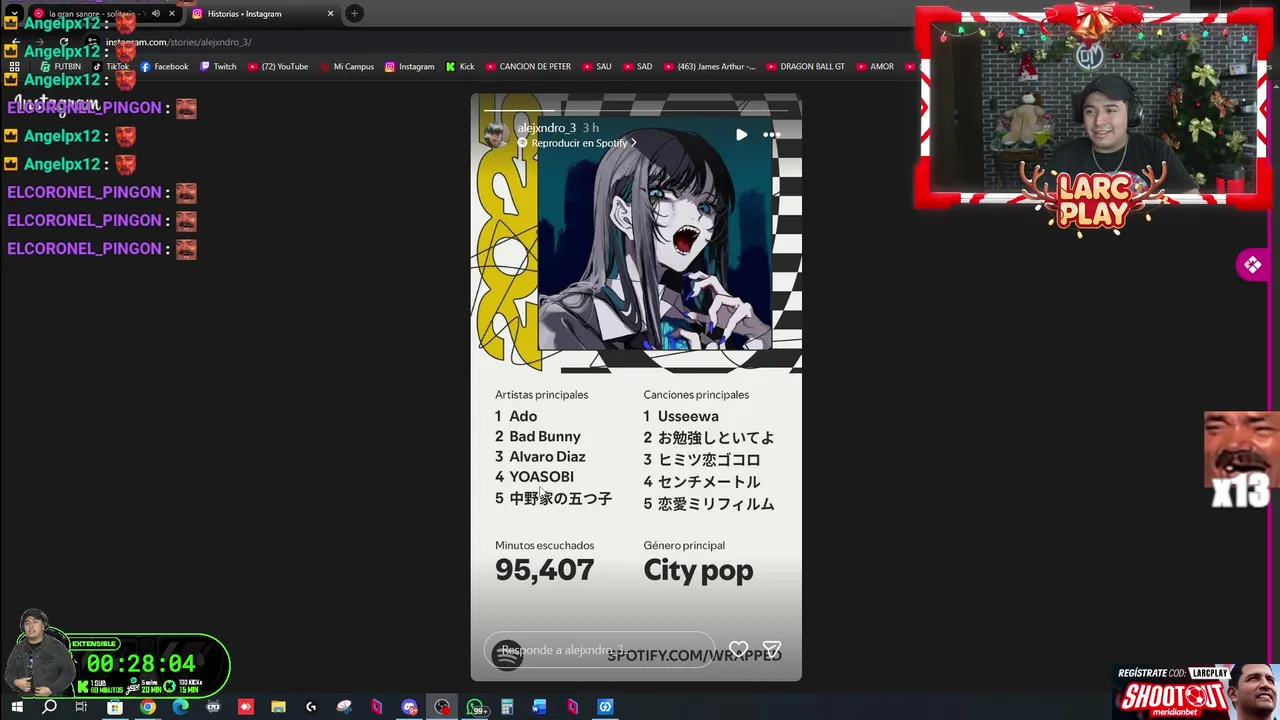Open the 'CANCION DE PETER' bookmark
1280x720 pixels.
click(528, 67)
